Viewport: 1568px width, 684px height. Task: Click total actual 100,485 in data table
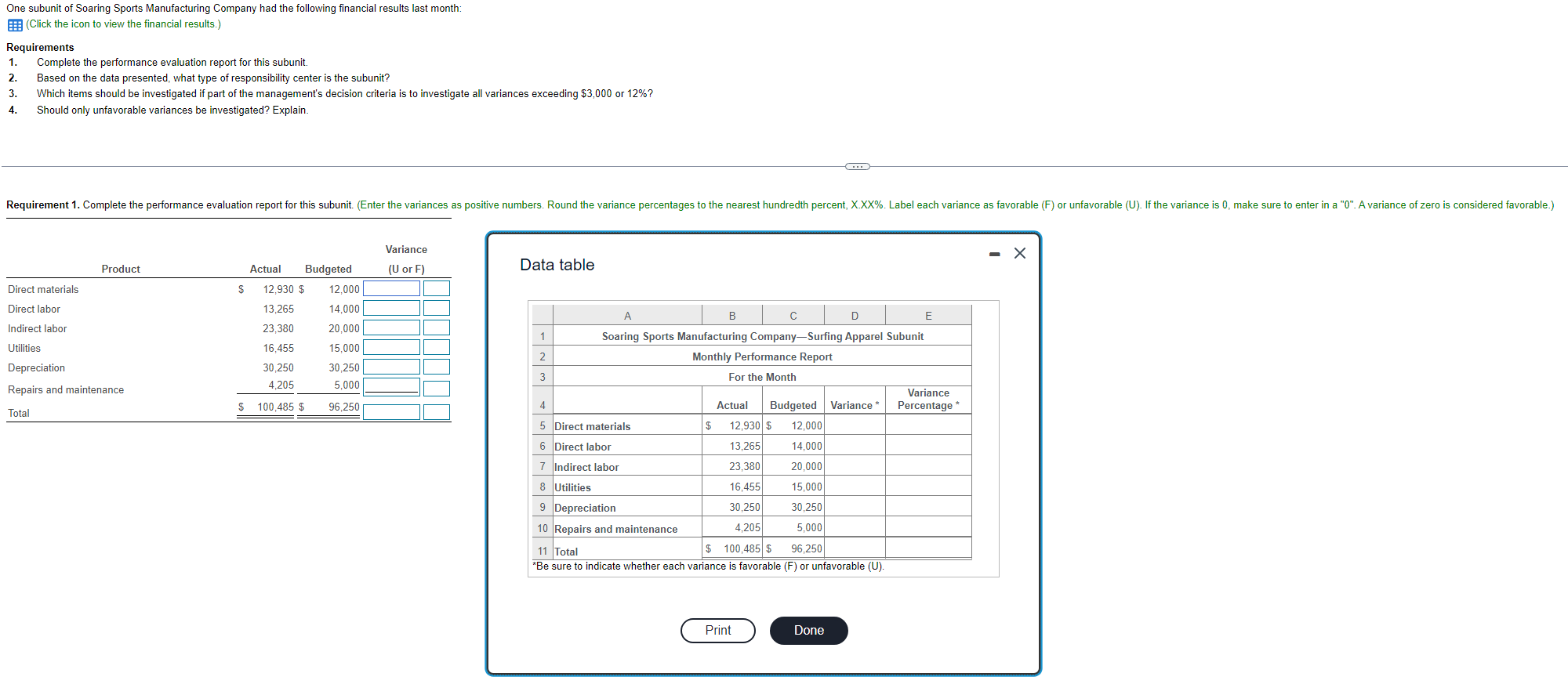(x=742, y=548)
